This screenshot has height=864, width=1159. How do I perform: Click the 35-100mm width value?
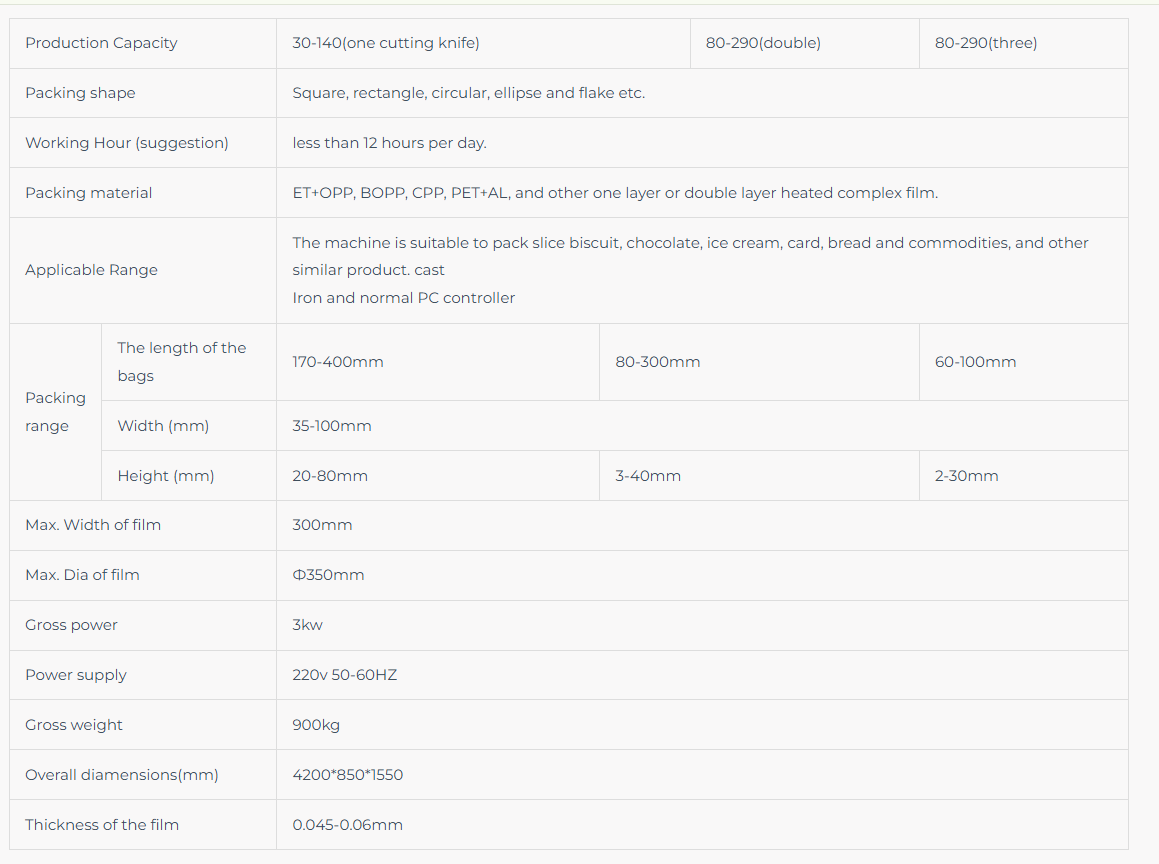click(332, 426)
